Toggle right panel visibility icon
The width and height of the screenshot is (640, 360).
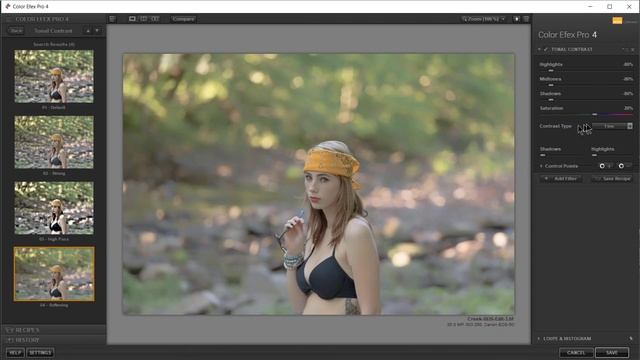[x=527, y=19]
